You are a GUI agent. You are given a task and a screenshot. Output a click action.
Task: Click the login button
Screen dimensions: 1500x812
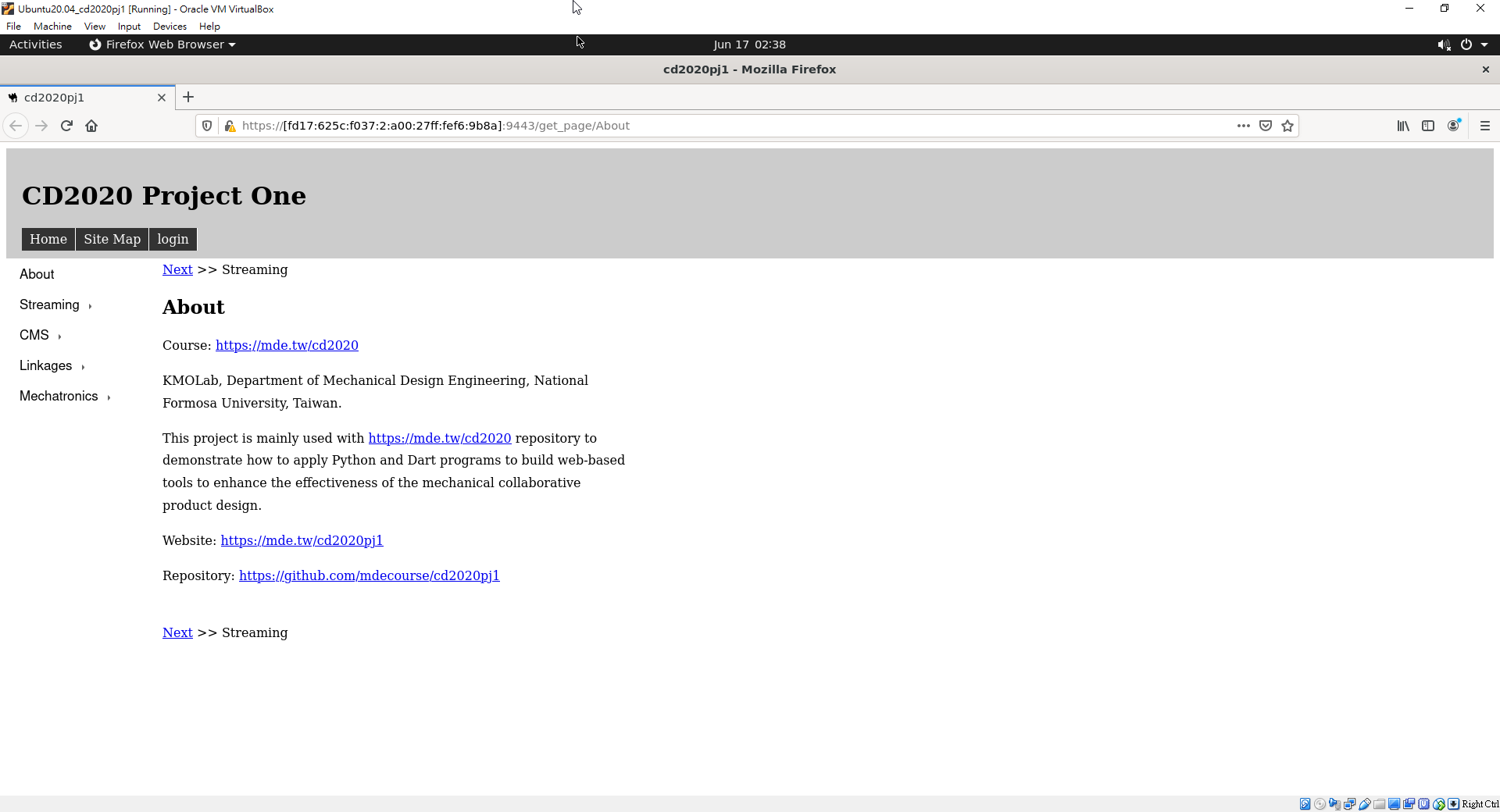(x=173, y=239)
